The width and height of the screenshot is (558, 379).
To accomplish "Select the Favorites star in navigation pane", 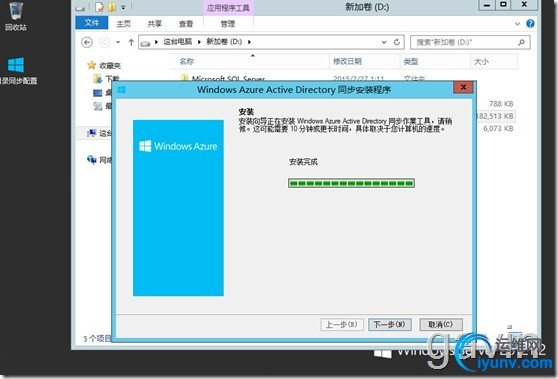I will pos(91,65).
